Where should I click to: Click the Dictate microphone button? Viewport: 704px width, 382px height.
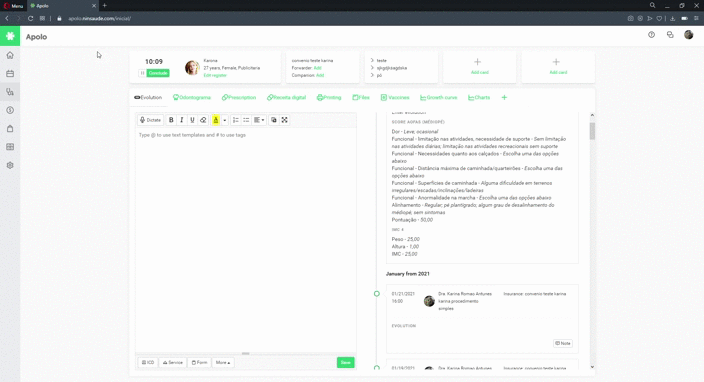tap(150, 120)
